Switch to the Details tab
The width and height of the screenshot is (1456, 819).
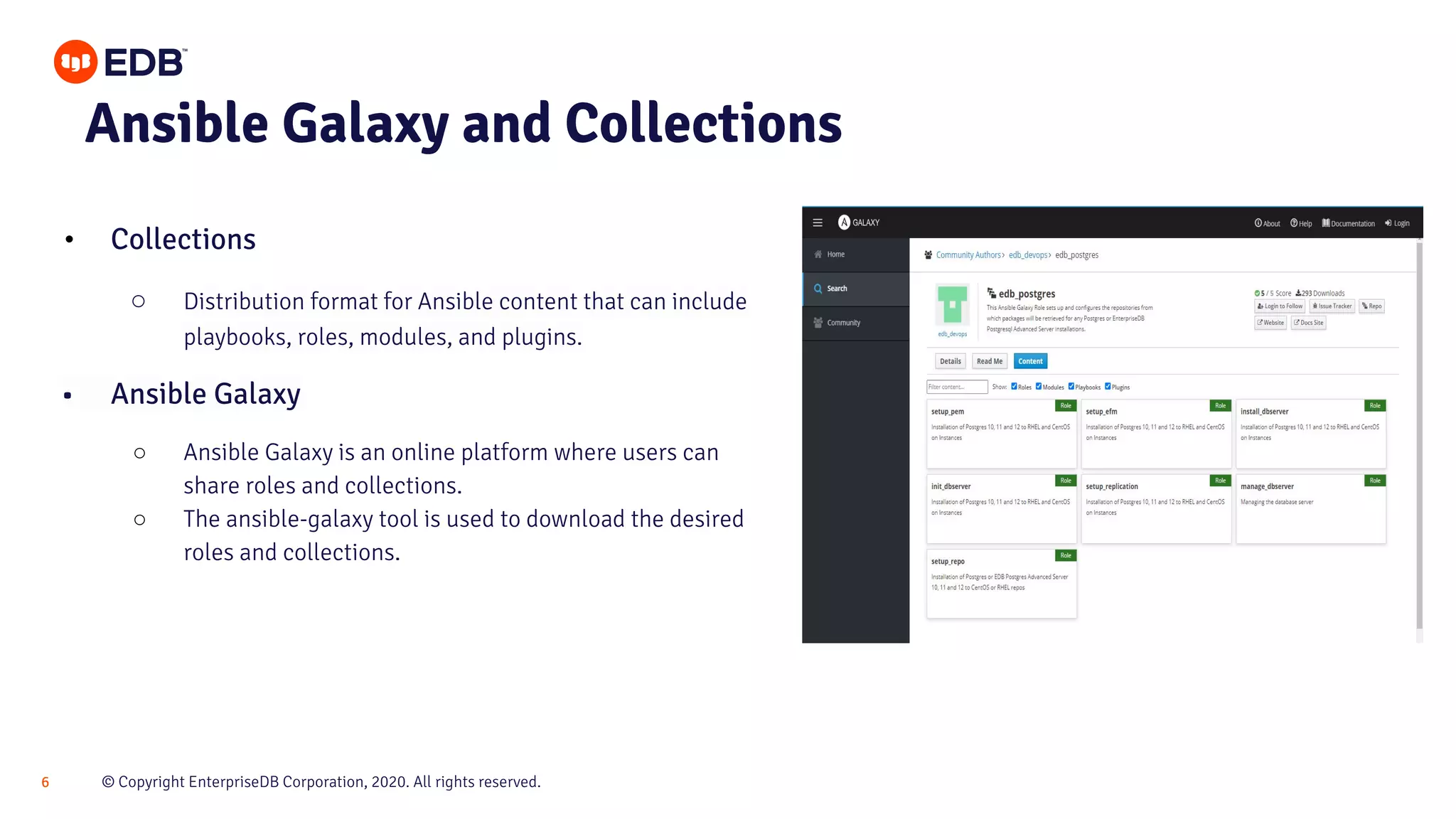click(x=950, y=361)
